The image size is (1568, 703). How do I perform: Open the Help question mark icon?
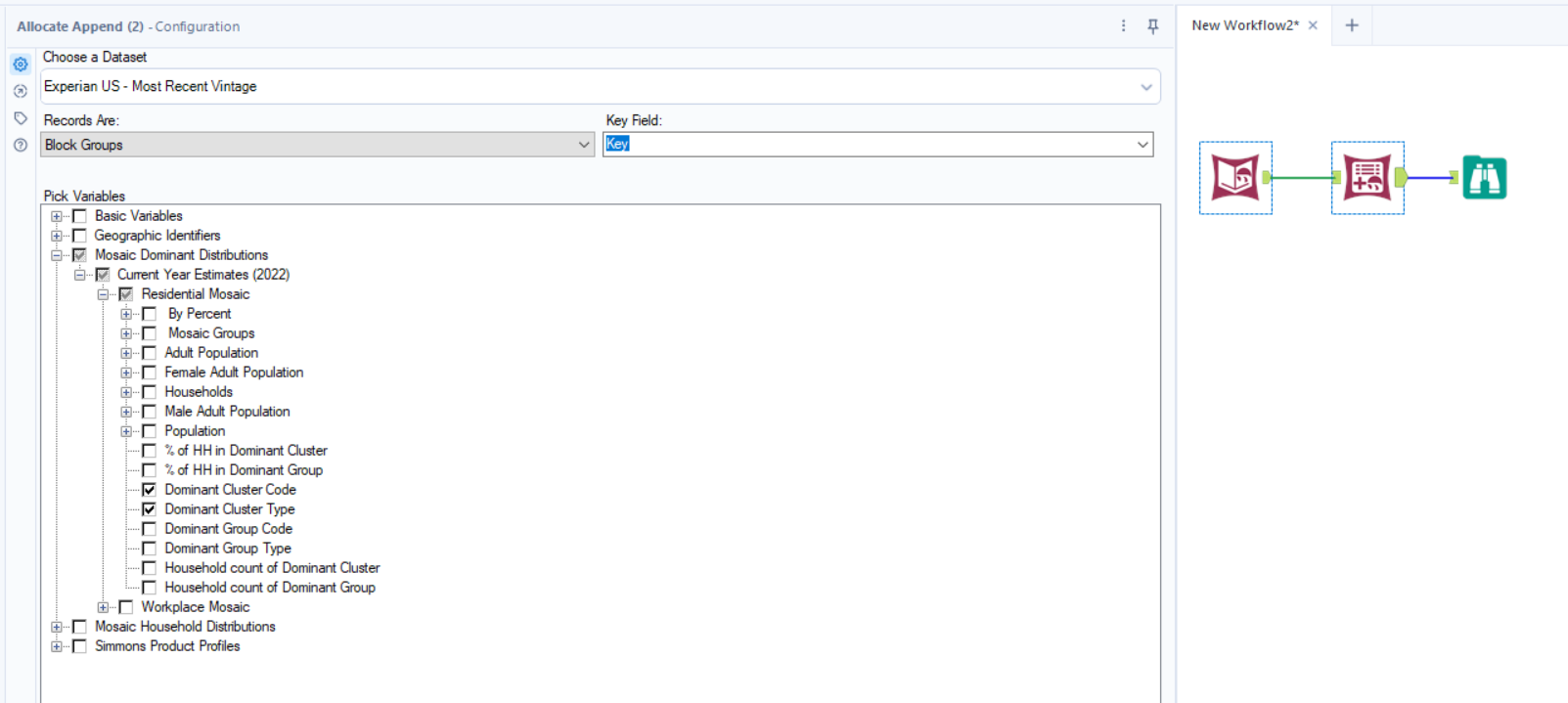21,145
